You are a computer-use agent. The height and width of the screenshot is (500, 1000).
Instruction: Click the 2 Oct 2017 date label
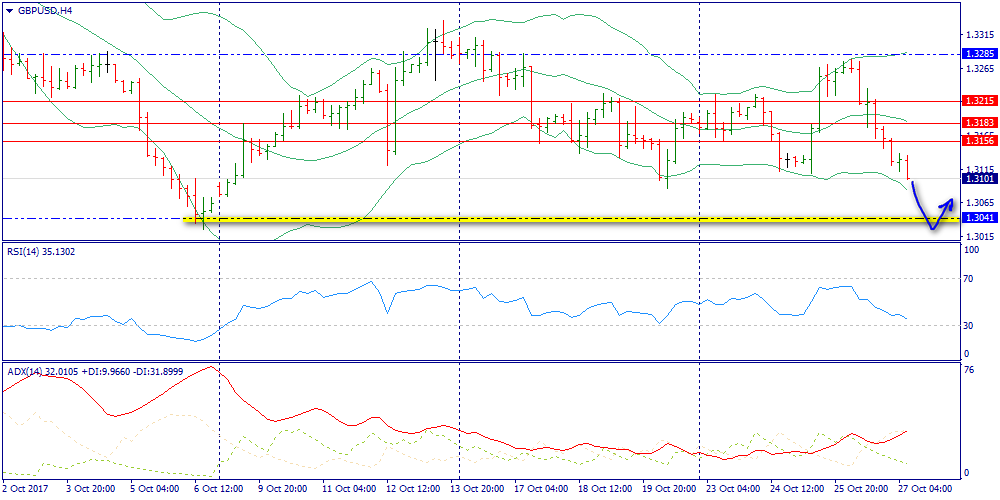(x=24, y=489)
